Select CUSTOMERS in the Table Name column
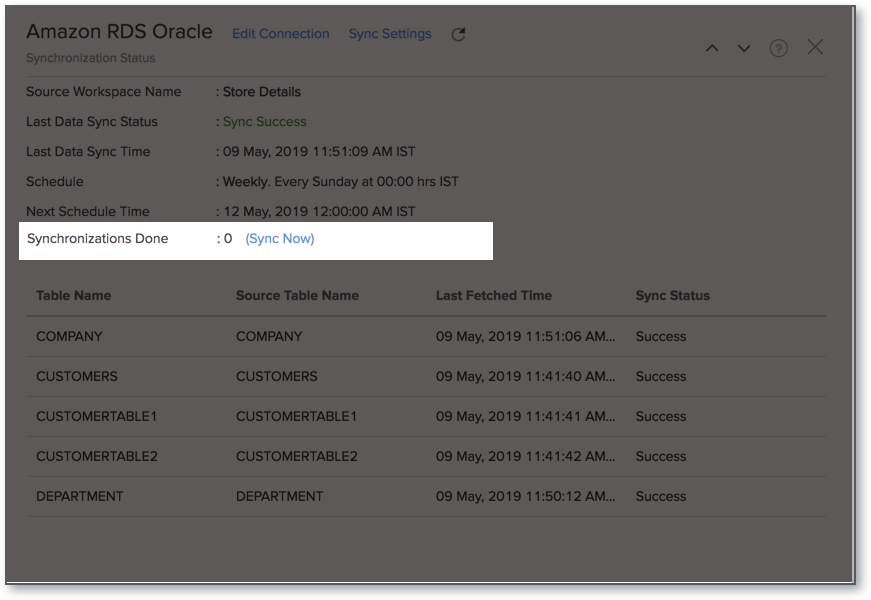Screen dimensions: 871x600 click(77, 377)
